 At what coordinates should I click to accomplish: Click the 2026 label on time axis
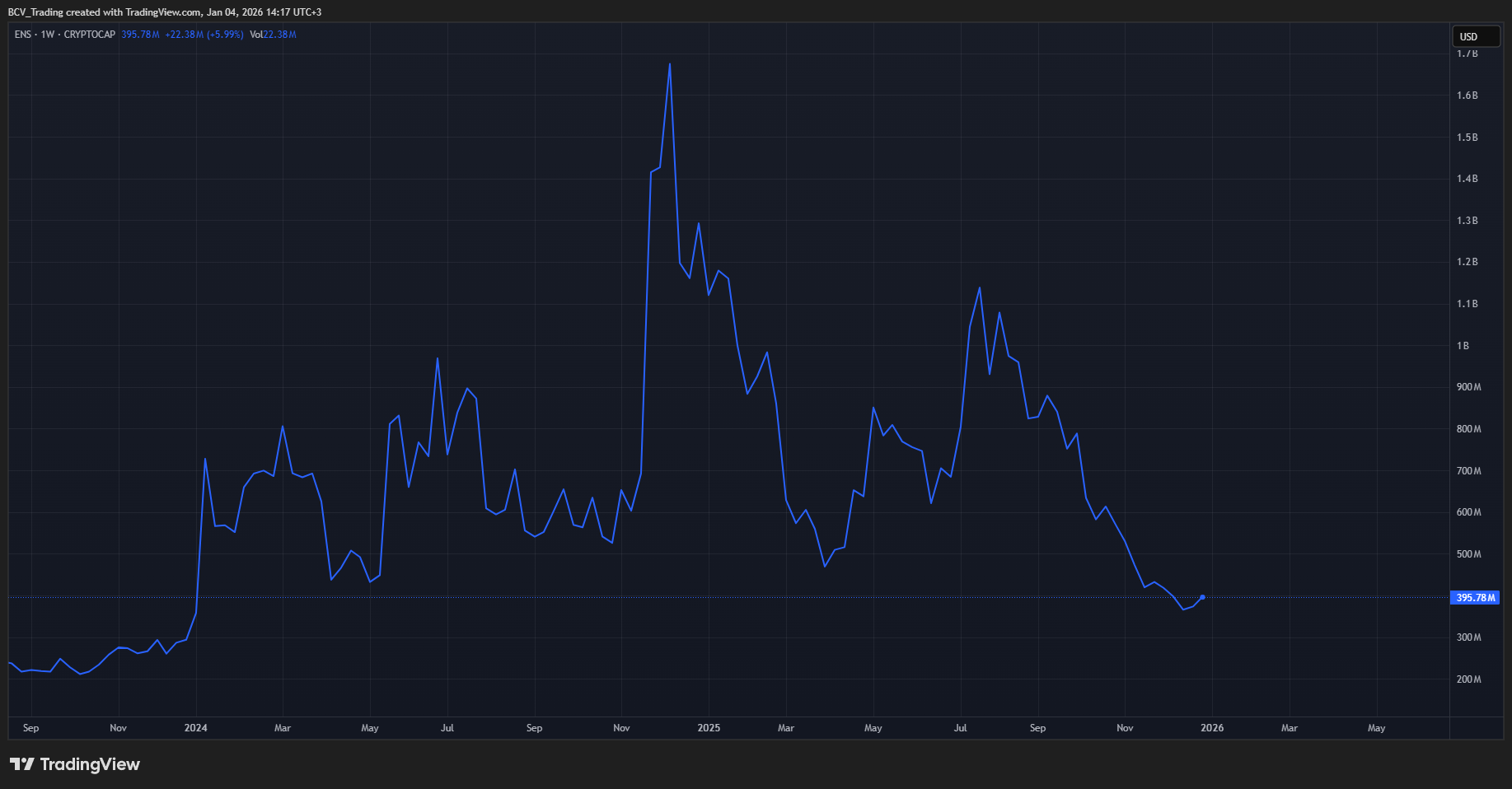click(x=1212, y=728)
